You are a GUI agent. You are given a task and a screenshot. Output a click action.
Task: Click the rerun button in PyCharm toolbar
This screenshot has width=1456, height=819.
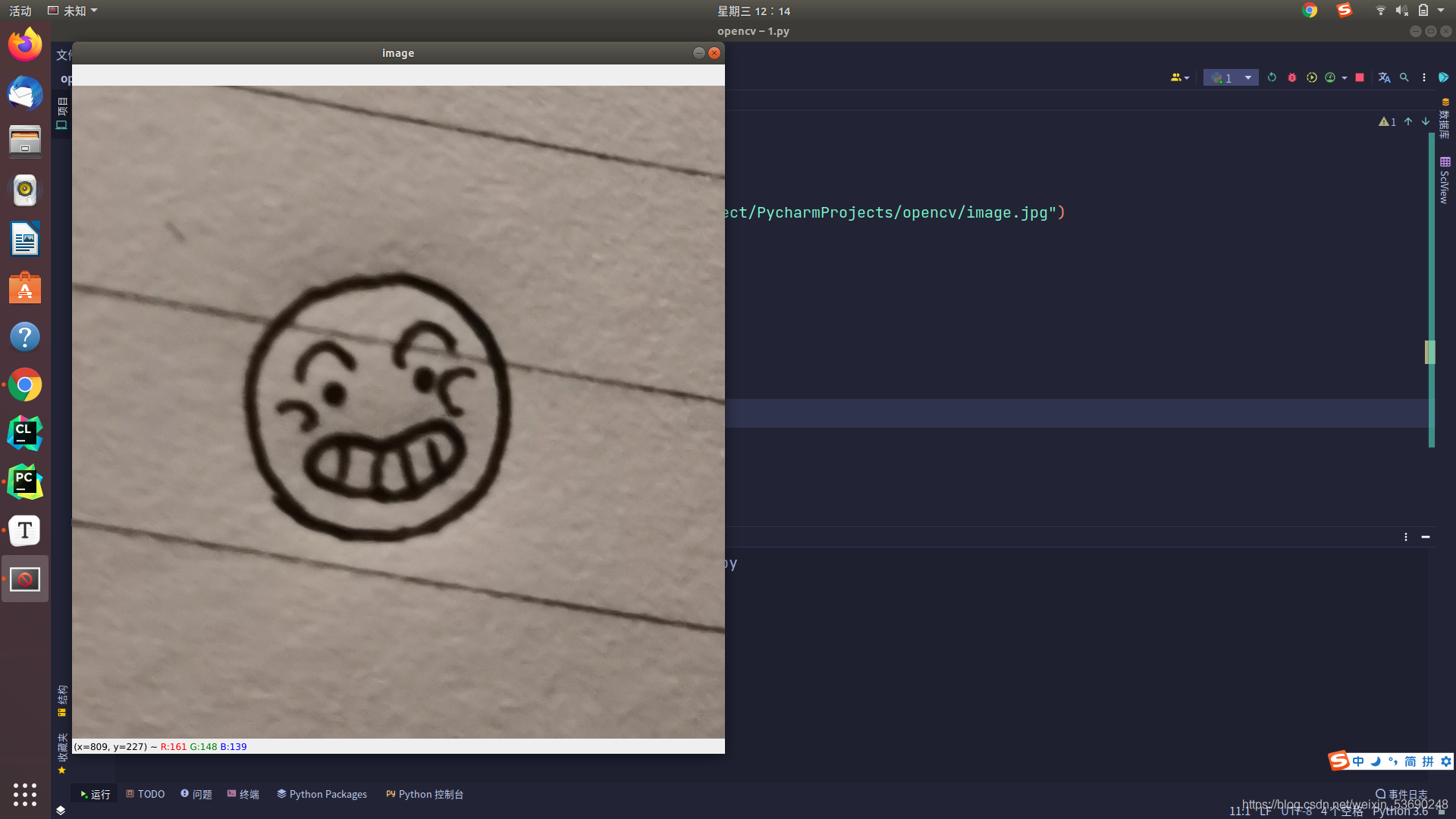click(1272, 77)
